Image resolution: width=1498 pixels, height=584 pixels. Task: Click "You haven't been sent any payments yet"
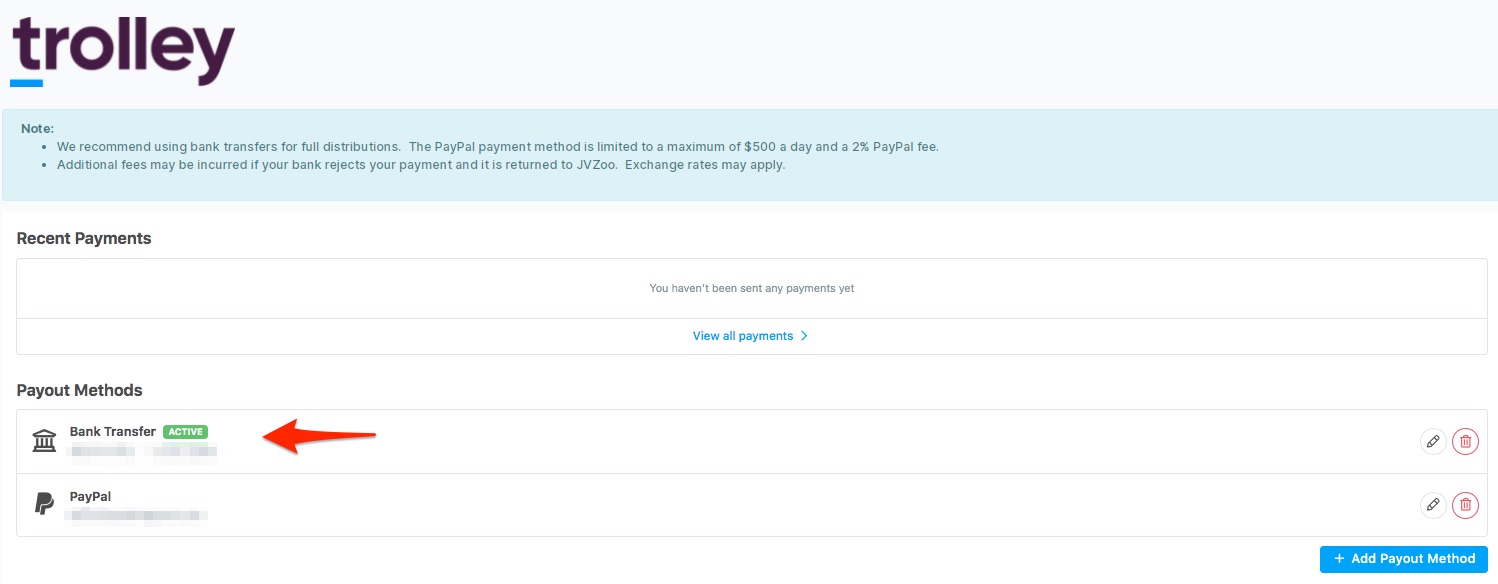(752, 288)
